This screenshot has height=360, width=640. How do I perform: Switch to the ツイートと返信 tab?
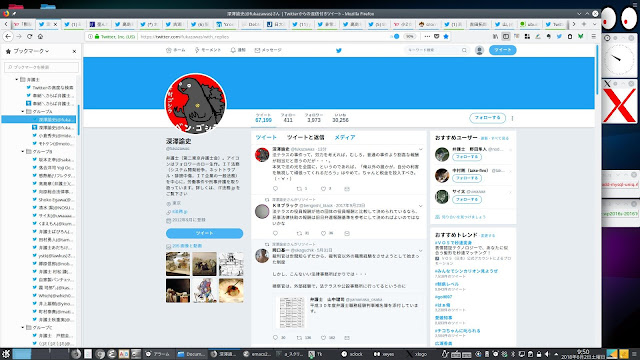(x=305, y=138)
